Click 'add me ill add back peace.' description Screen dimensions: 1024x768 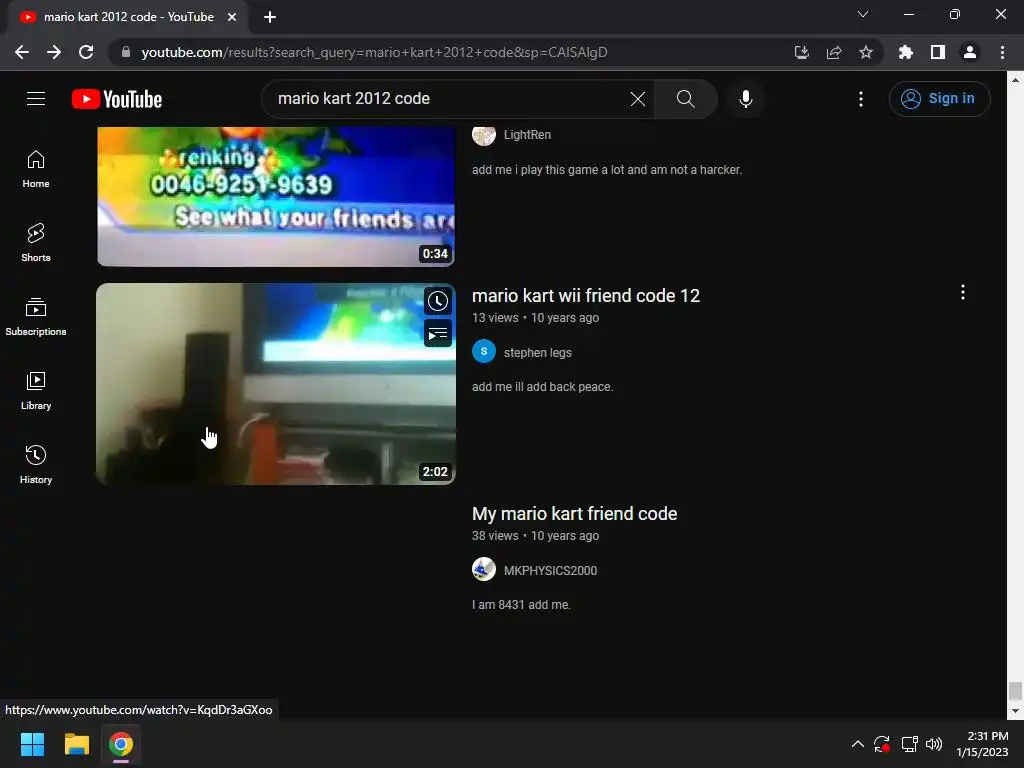[542, 387]
